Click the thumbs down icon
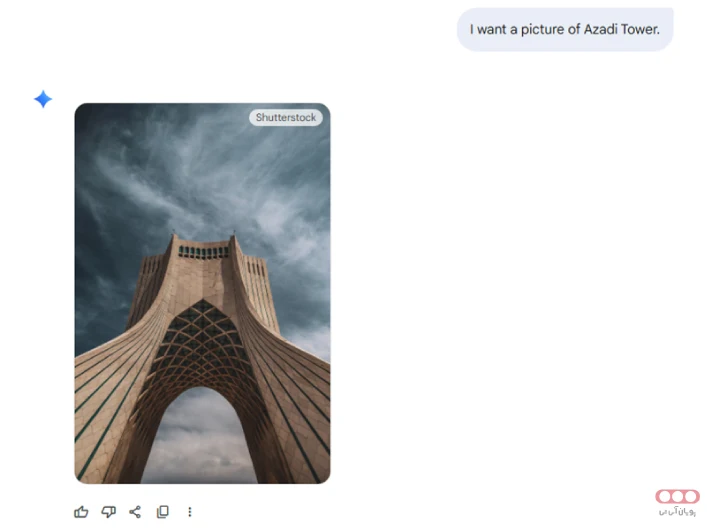707x531 pixels. coord(108,512)
